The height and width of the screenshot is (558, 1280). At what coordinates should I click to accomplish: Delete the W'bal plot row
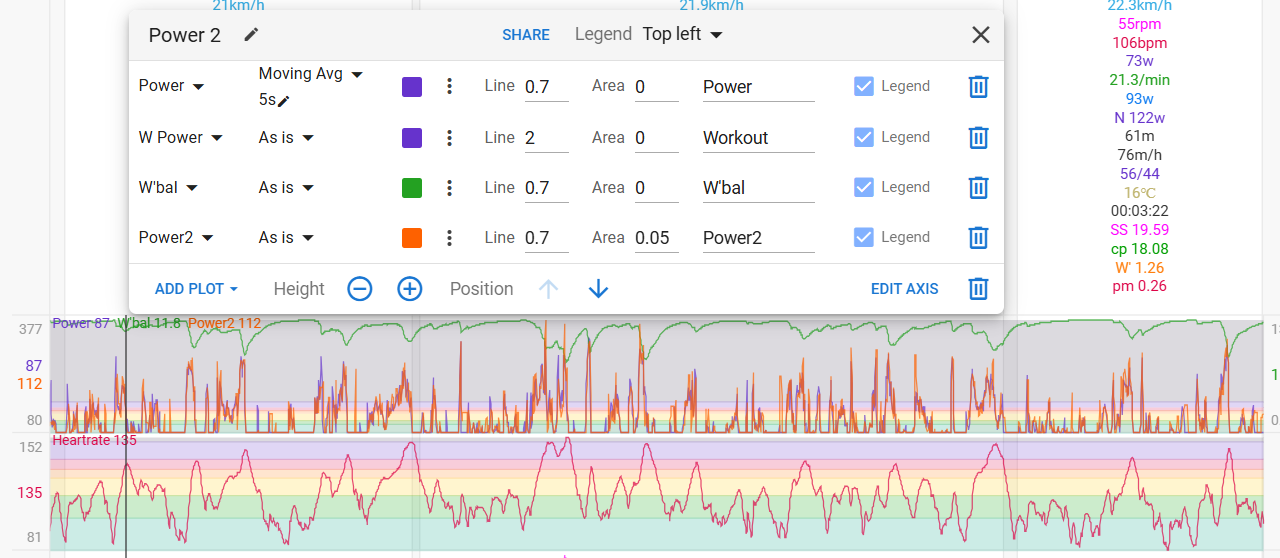point(978,187)
